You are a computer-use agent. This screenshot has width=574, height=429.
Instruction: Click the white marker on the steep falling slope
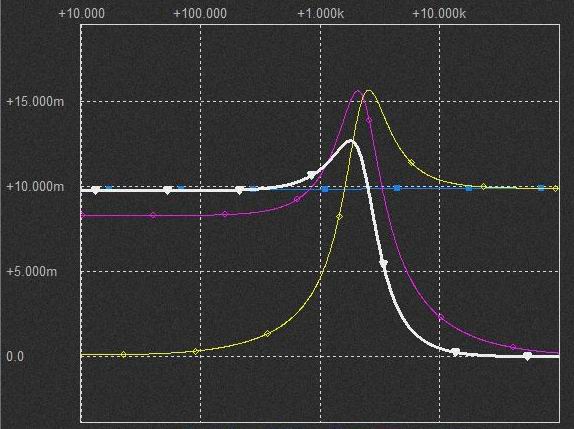[x=383, y=263]
